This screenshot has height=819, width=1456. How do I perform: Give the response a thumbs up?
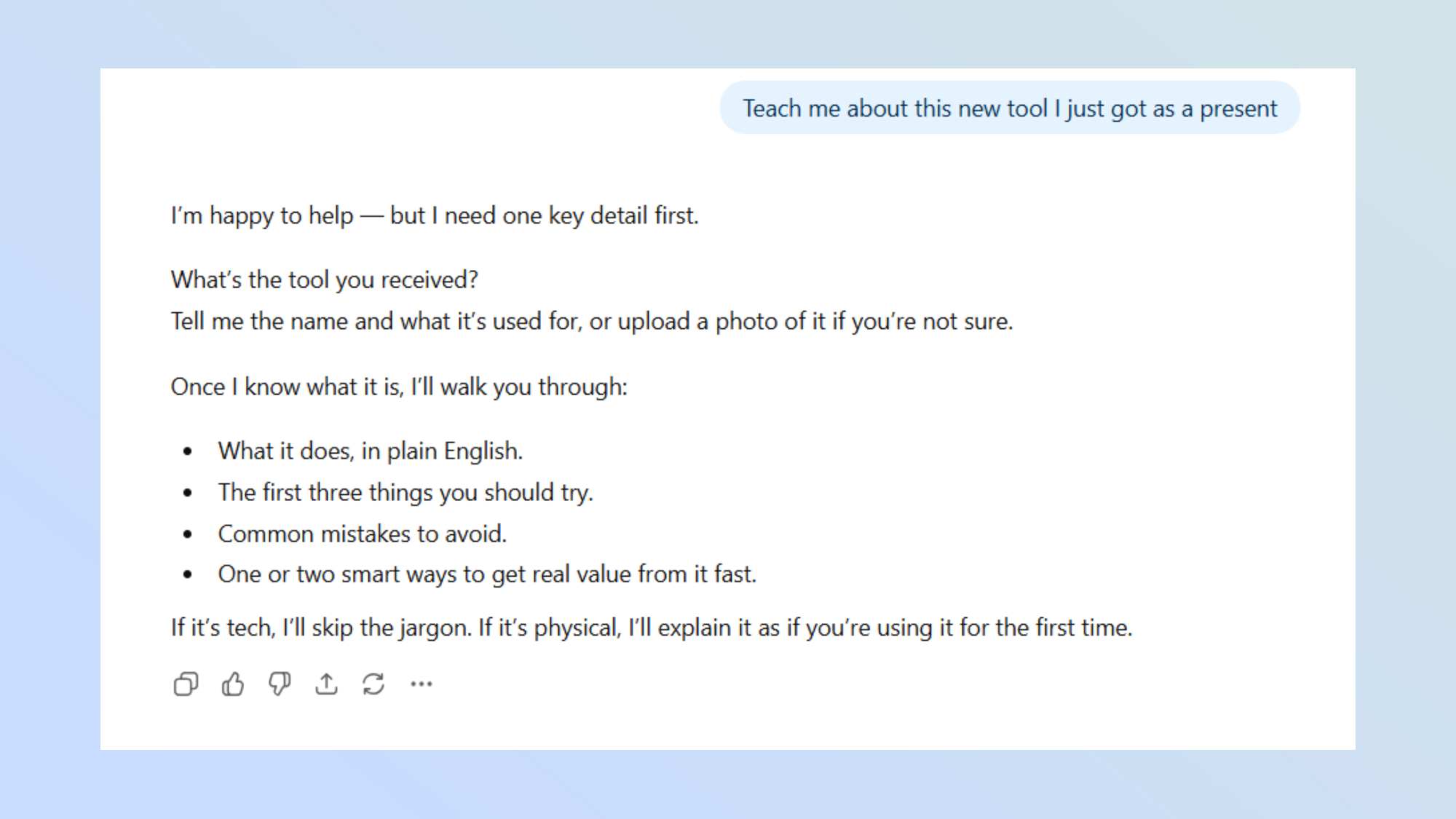click(x=233, y=684)
